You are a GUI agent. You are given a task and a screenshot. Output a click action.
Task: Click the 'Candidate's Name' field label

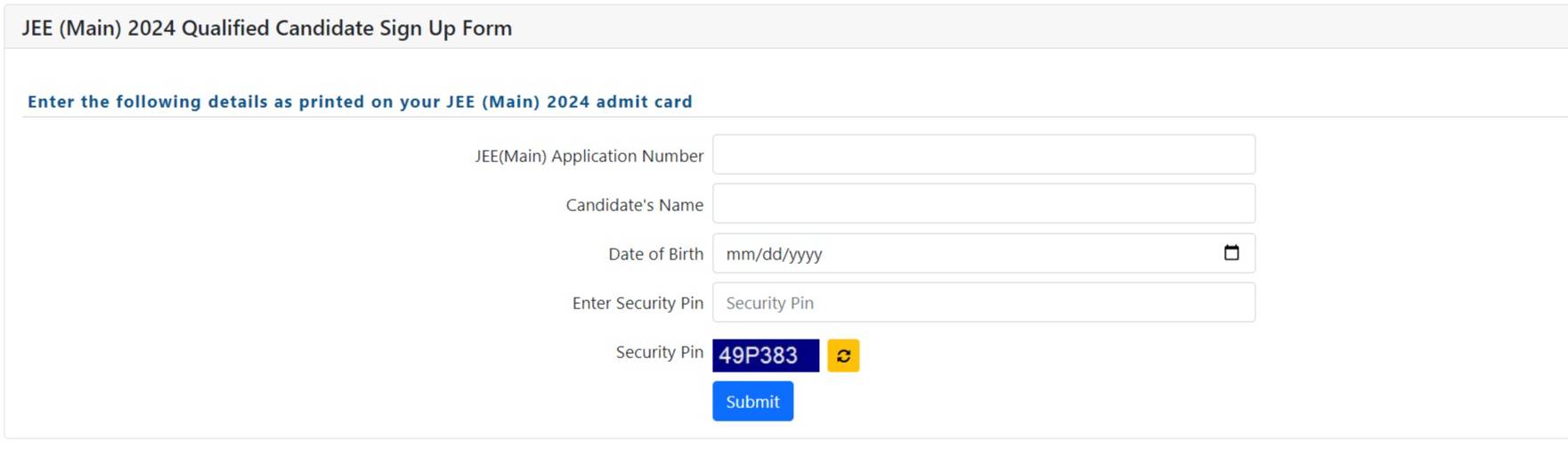point(634,205)
